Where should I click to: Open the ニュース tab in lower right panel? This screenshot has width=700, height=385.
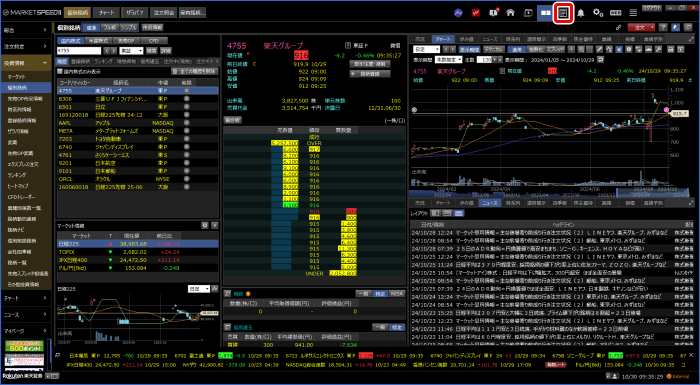pyautogui.click(x=490, y=203)
